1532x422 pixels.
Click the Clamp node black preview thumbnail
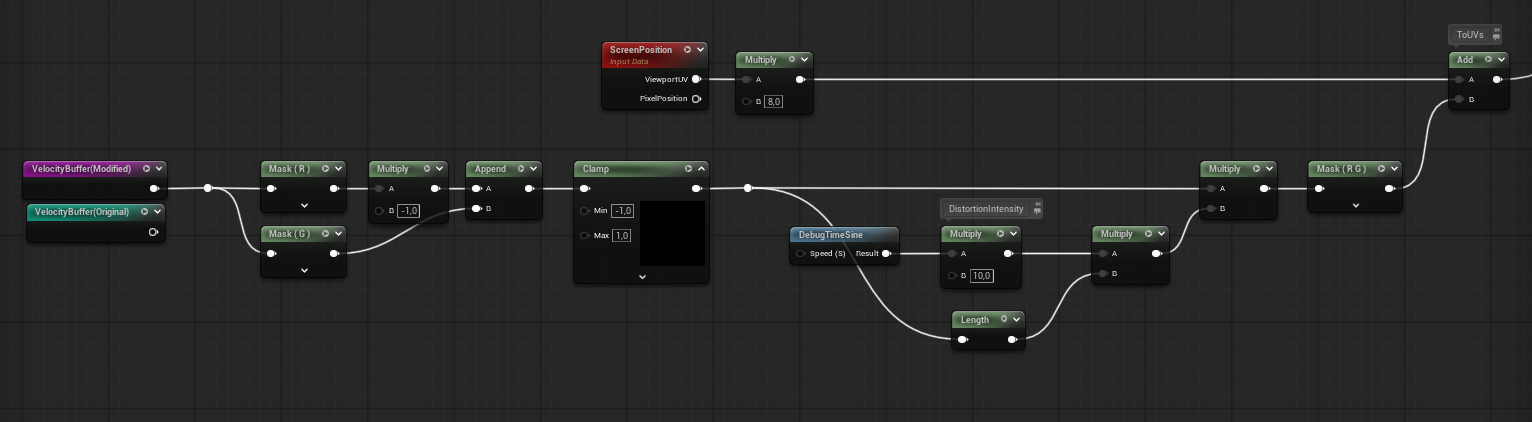672,233
